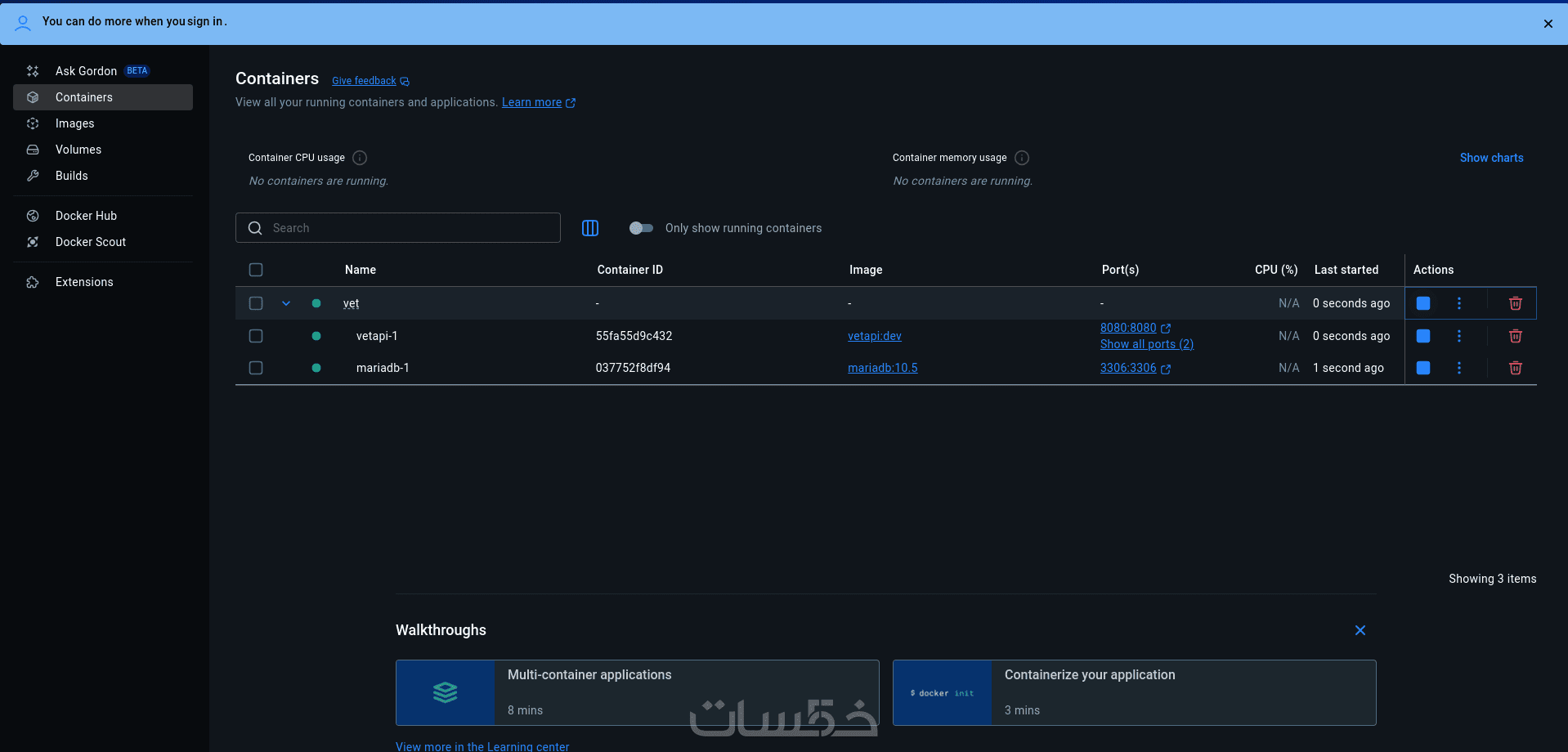Open the 3306:3306 port link
Screen dimensions: 1568x752
pyautogui.click(x=1128, y=368)
